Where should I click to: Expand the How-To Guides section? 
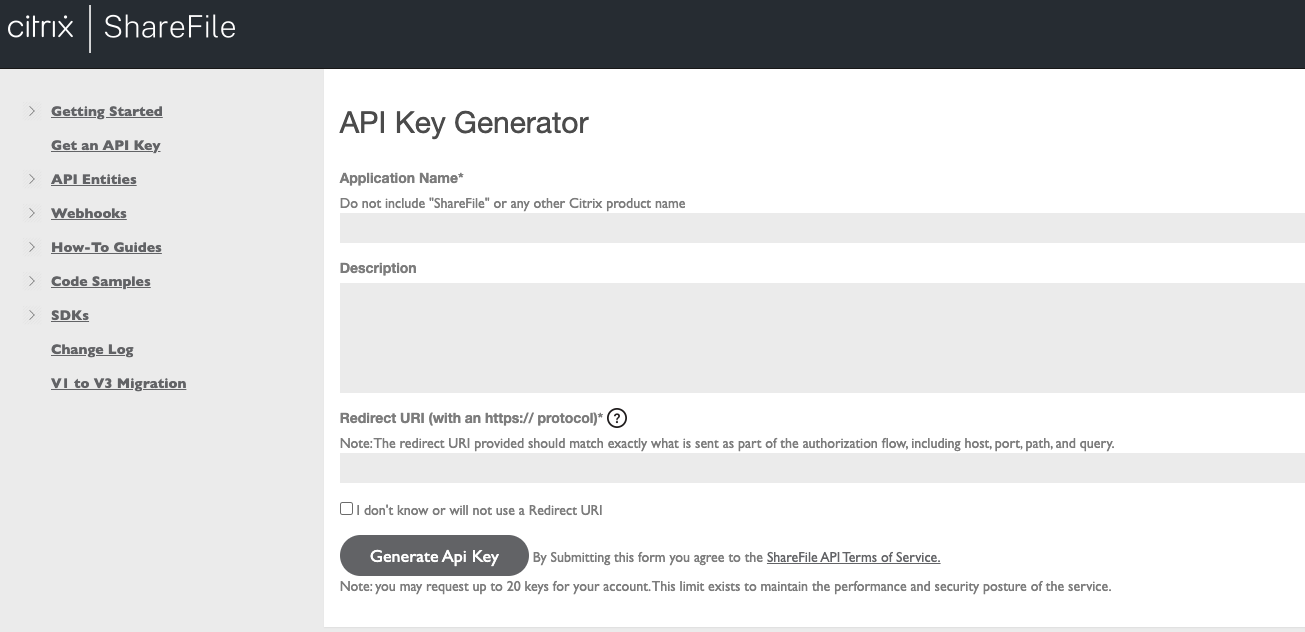[x=31, y=247]
